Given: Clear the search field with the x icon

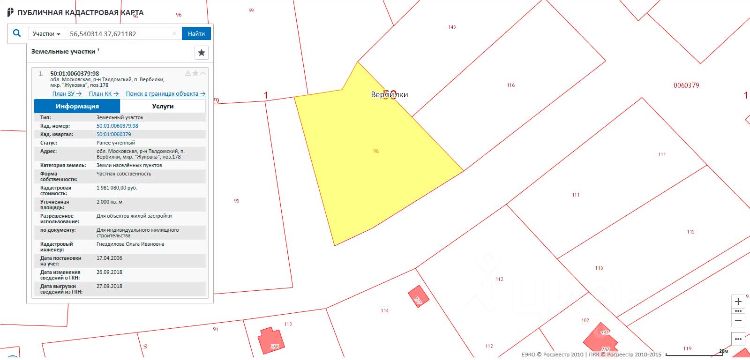Looking at the screenshot, I should click(x=175, y=34).
